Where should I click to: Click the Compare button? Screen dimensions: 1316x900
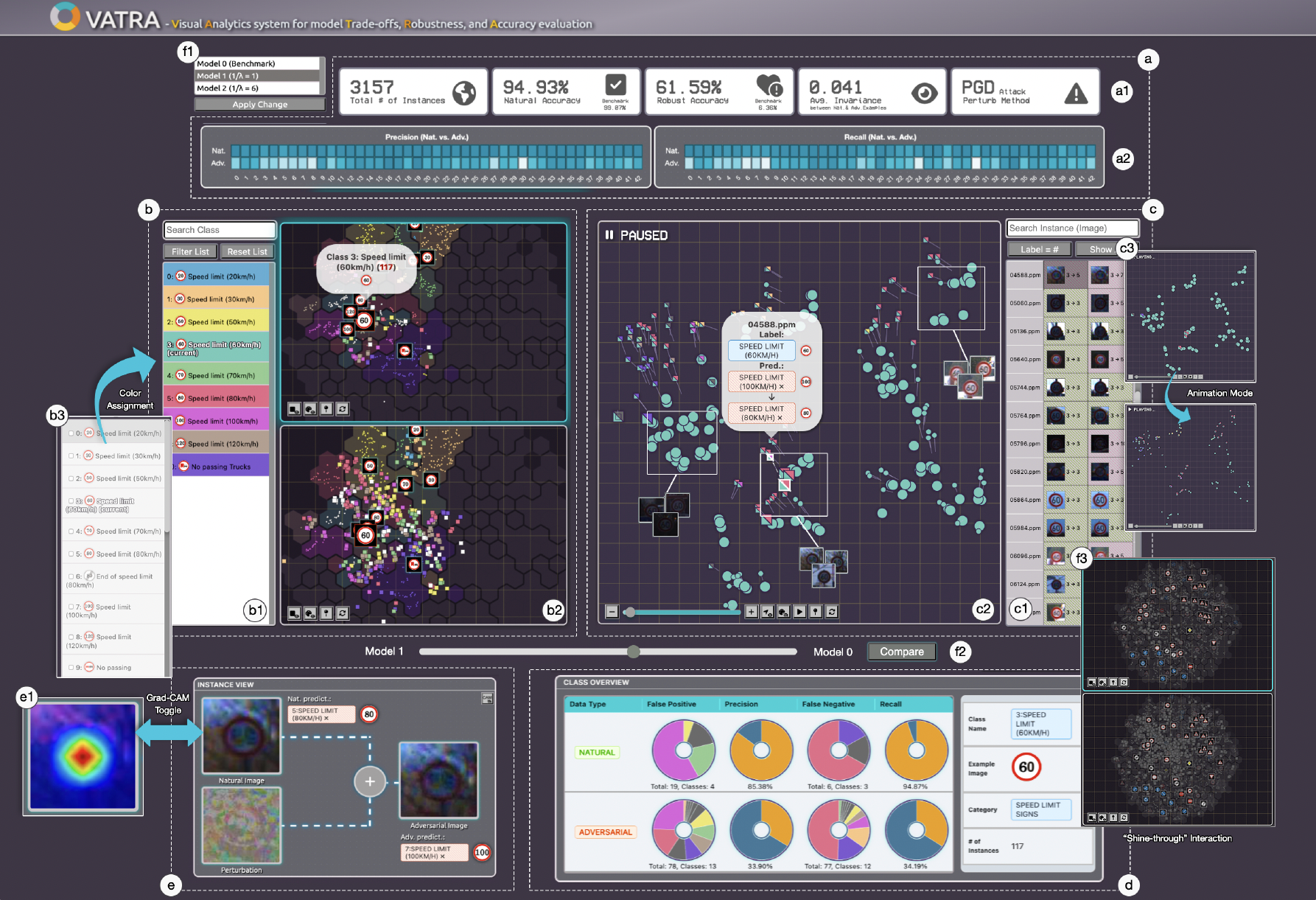[x=901, y=652]
